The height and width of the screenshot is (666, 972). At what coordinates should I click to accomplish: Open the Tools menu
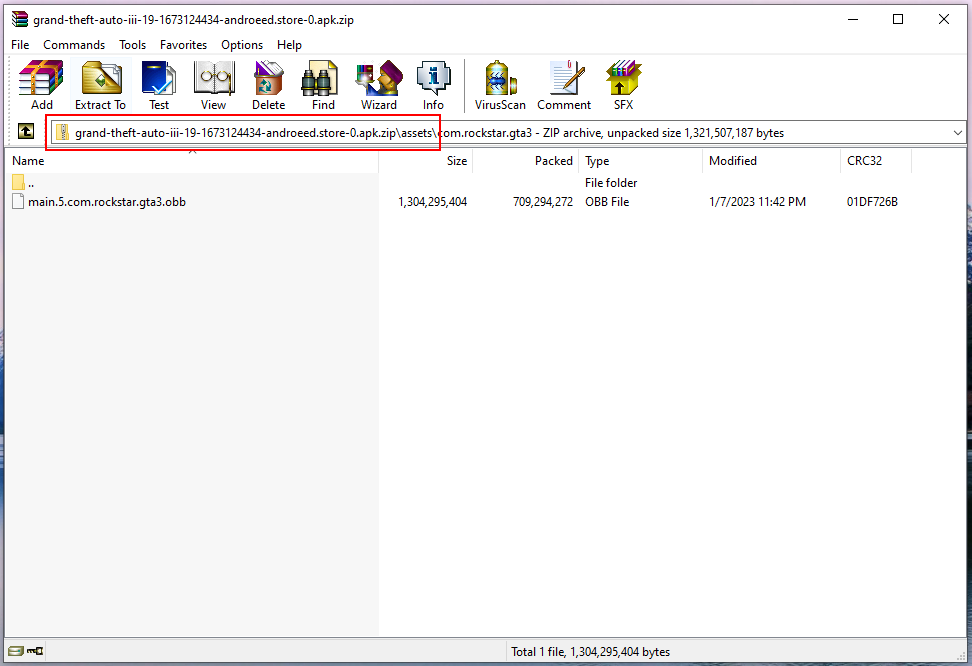132,45
